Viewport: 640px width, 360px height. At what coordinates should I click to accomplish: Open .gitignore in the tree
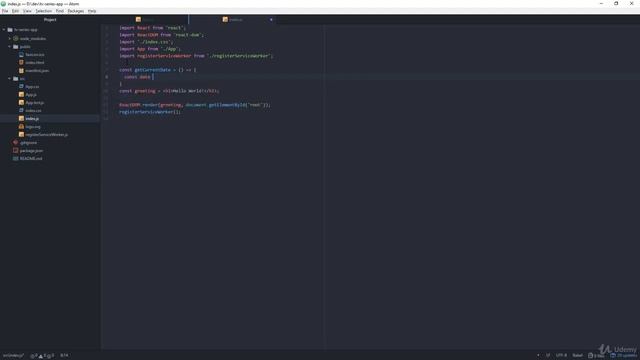(29, 143)
